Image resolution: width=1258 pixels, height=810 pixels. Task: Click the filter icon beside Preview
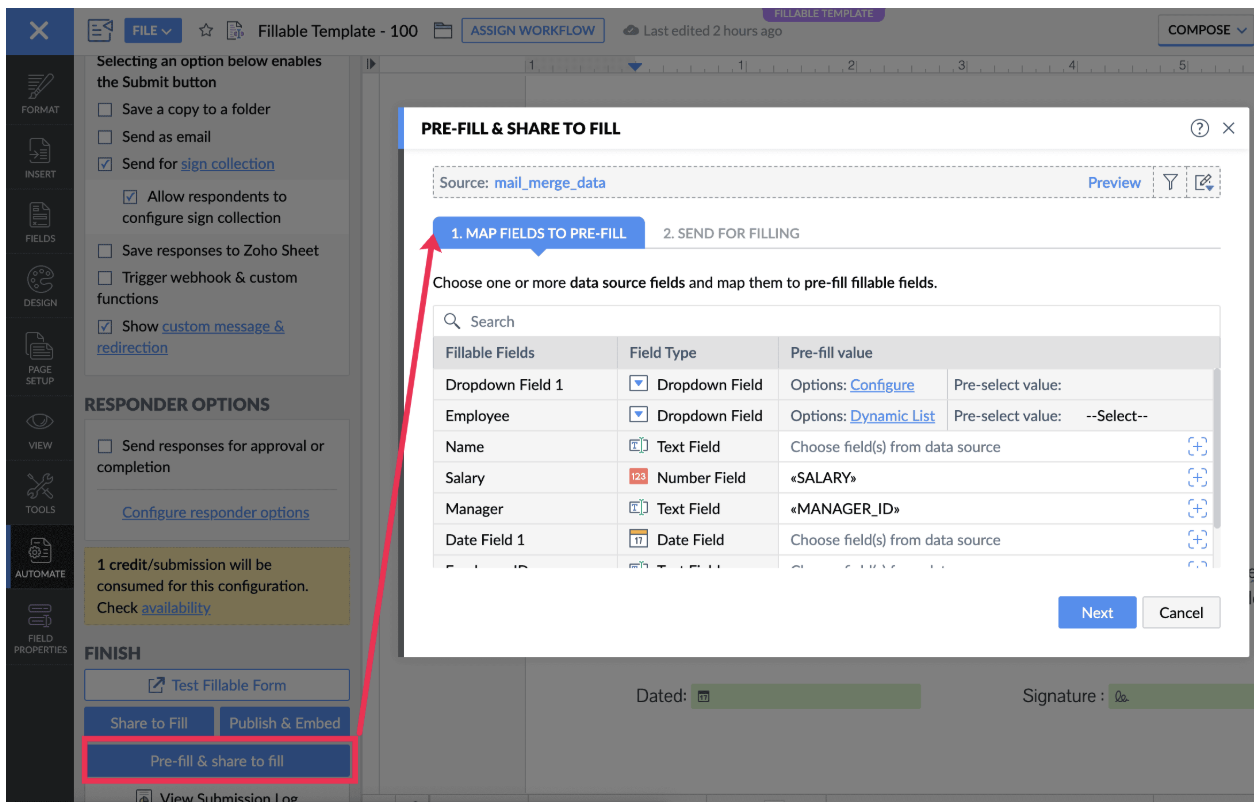tap(1170, 182)
